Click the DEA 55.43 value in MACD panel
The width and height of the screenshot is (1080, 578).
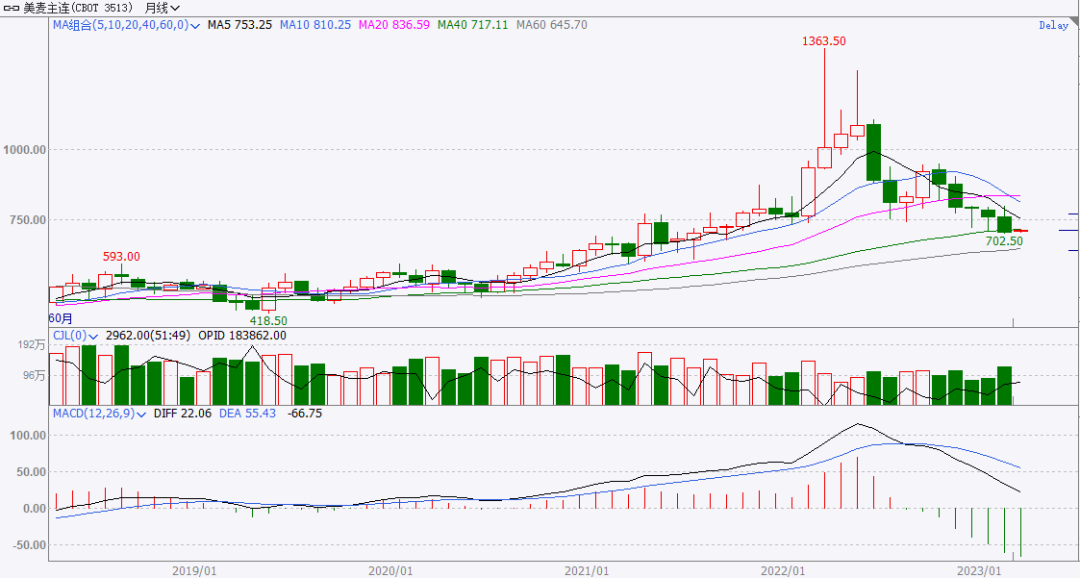247,412
